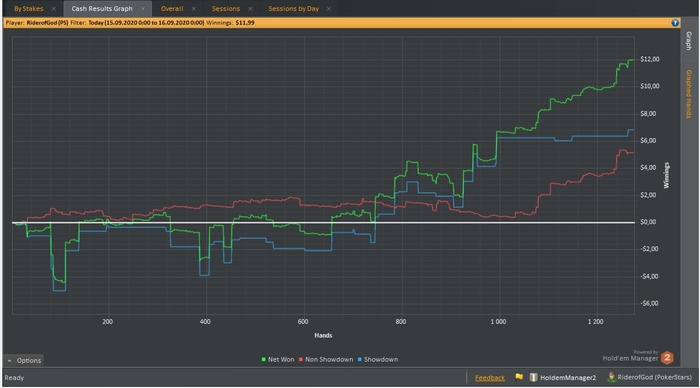Click the HoldemManager2 database icon

533,377
